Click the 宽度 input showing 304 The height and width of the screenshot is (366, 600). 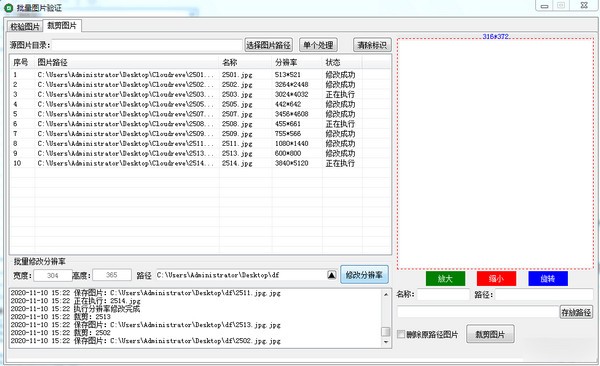53,275
